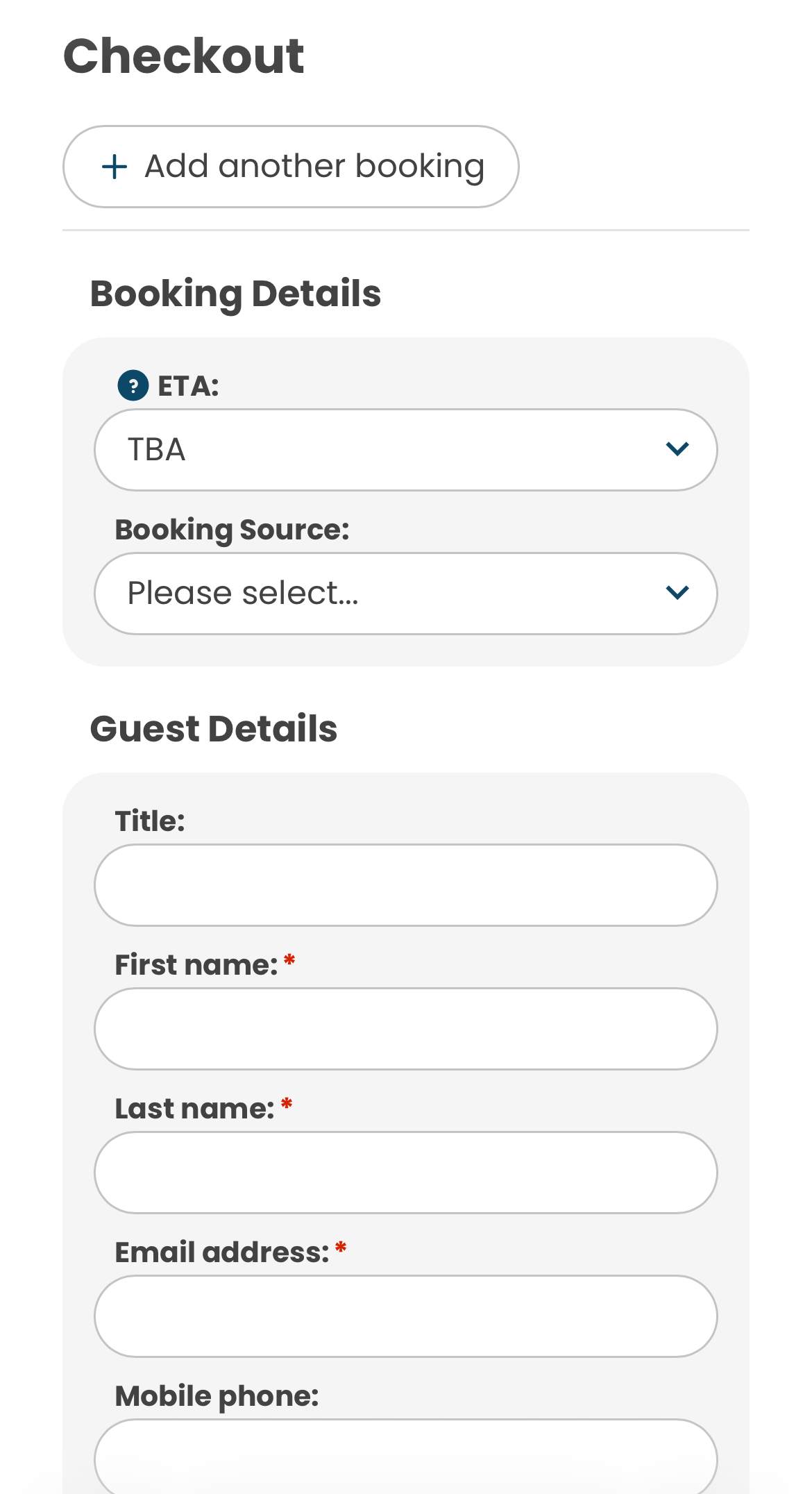Screen dimensions: 812x1494
Task: Click the chevron arrow in Booking Source field
Action: tap(677, 593)
